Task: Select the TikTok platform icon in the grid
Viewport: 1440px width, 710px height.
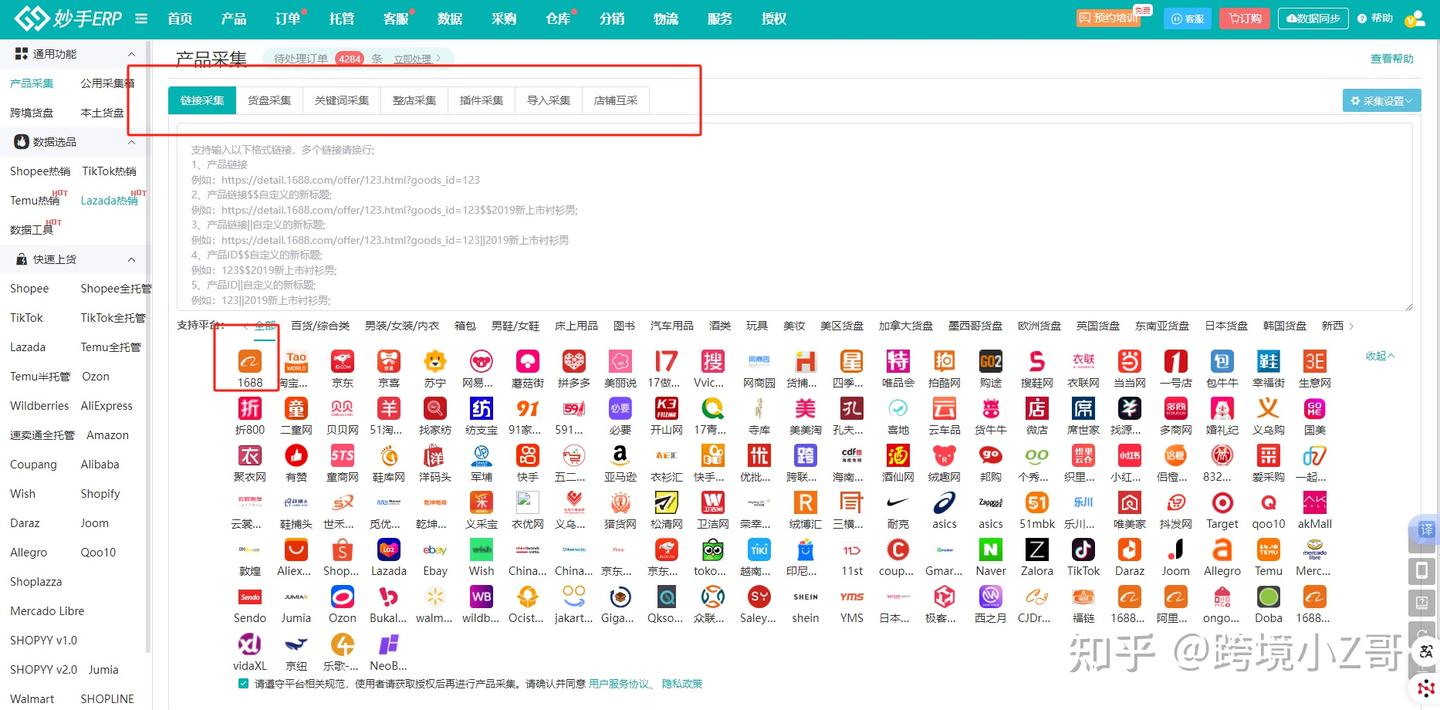Action: (x=1083, y=548)
